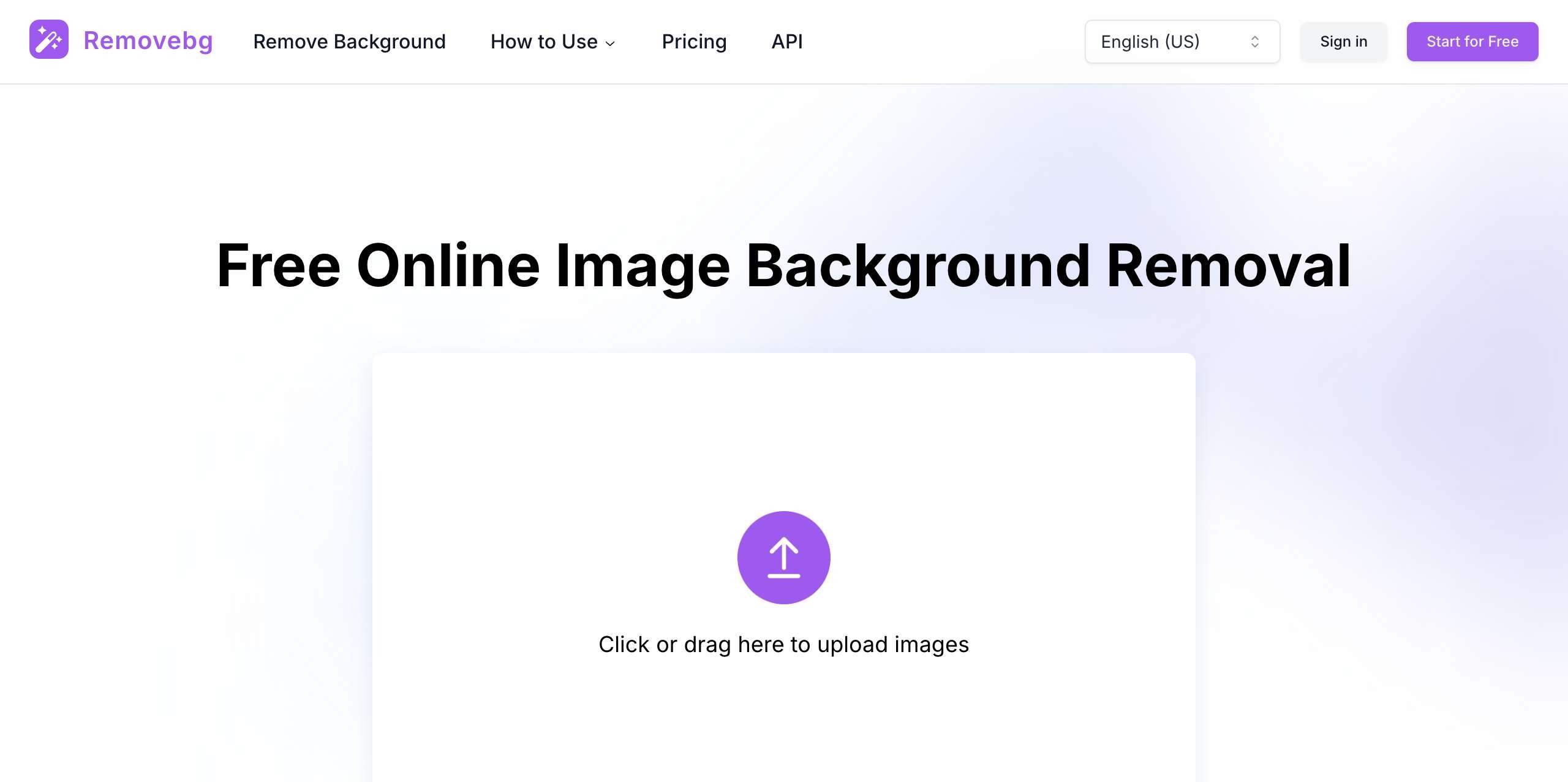Screen dimensions: 1568x782
Task: Click the empty space below the upload text
Action: (783, 723)
